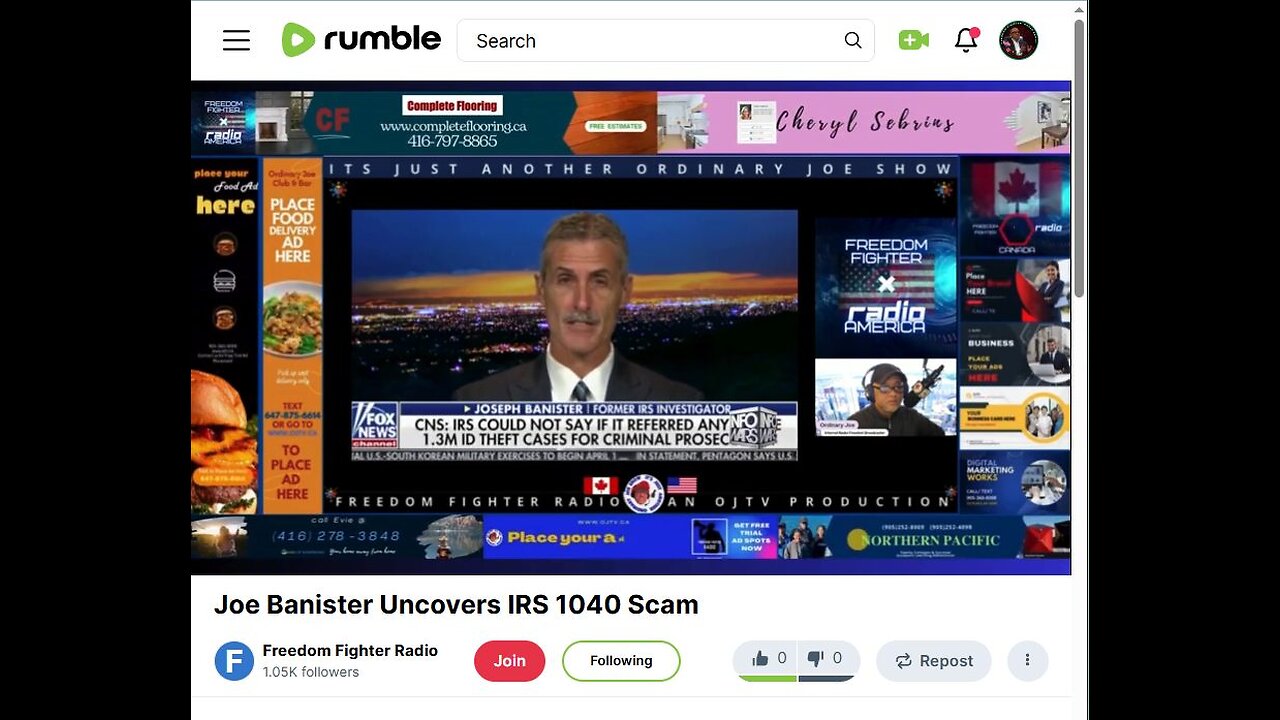Submit search with the magnifier icon
1280x720 pixels.
(x=853, y=40)
